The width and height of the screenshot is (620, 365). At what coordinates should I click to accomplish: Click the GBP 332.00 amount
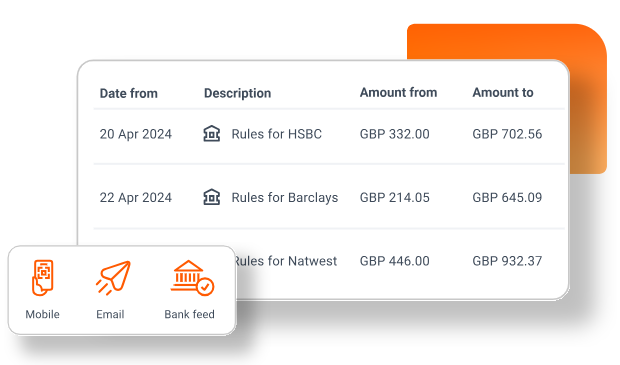click(394, 134)
